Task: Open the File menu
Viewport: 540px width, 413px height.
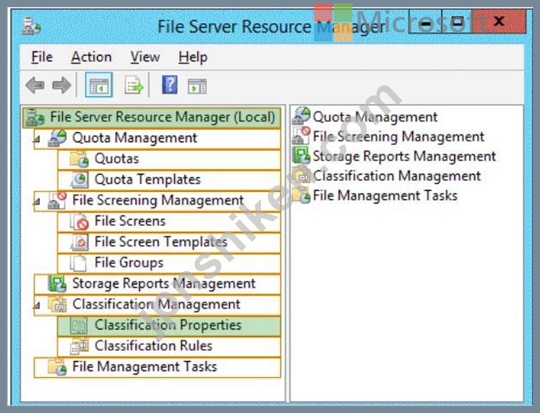Action: 42,57
